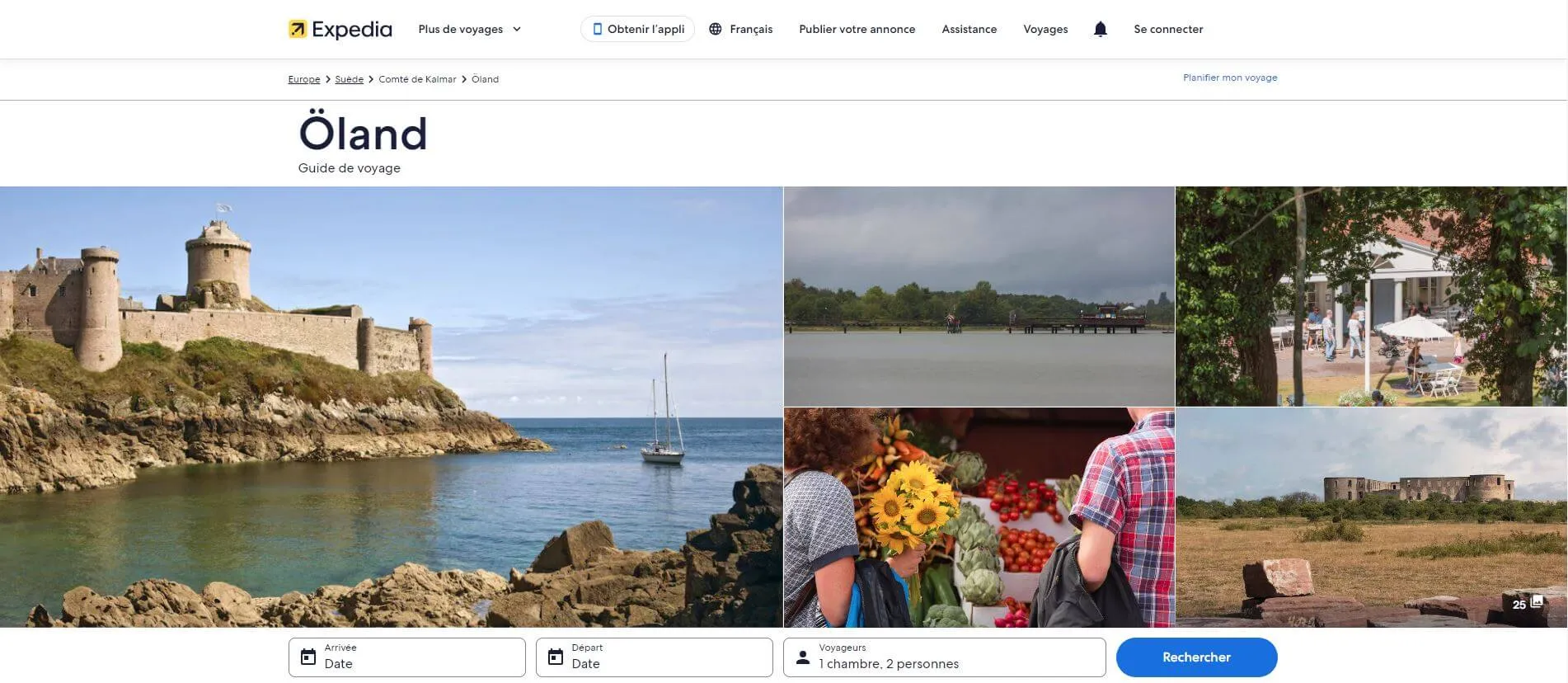Follow the Planifier mon voyage link
The height and width of the screenshot is (683, 1568).
(x=1229, y=78)
